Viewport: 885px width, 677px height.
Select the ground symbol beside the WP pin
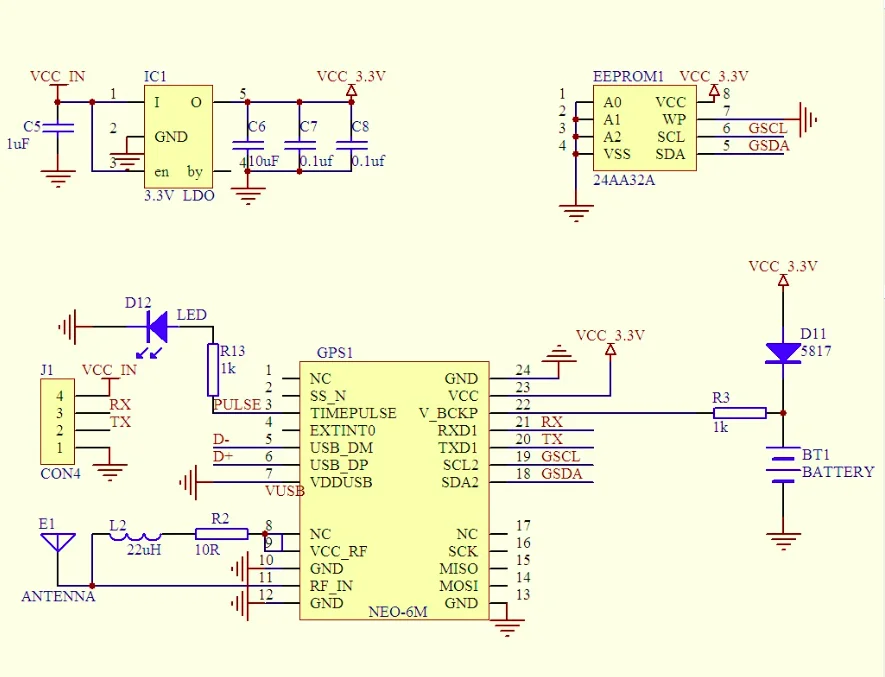click(807, 119)
